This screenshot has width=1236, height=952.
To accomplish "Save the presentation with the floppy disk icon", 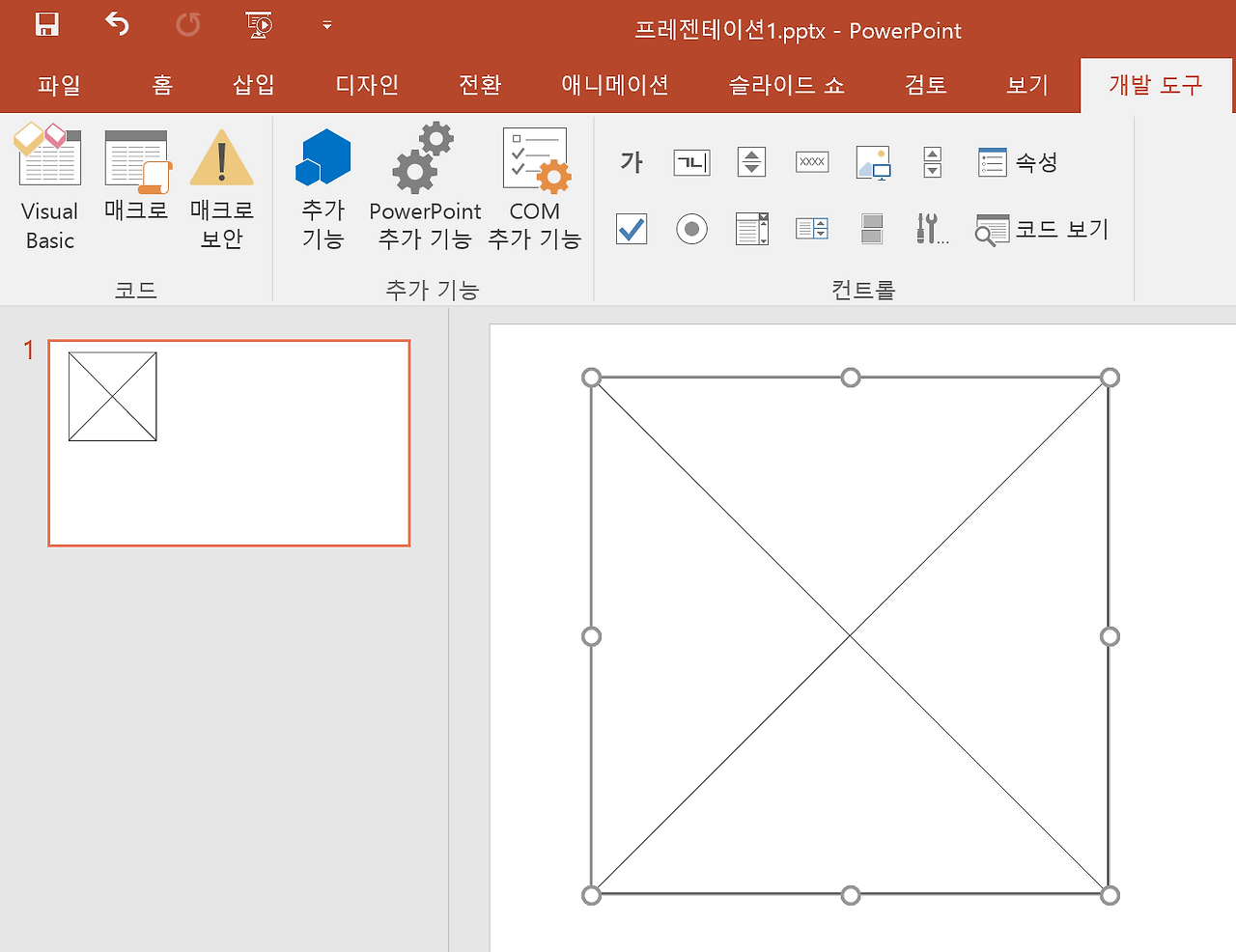I will 46,24.
